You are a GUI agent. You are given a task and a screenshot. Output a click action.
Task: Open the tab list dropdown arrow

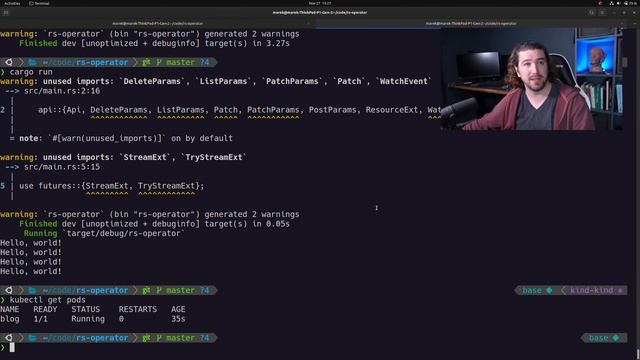click(635, 24)
